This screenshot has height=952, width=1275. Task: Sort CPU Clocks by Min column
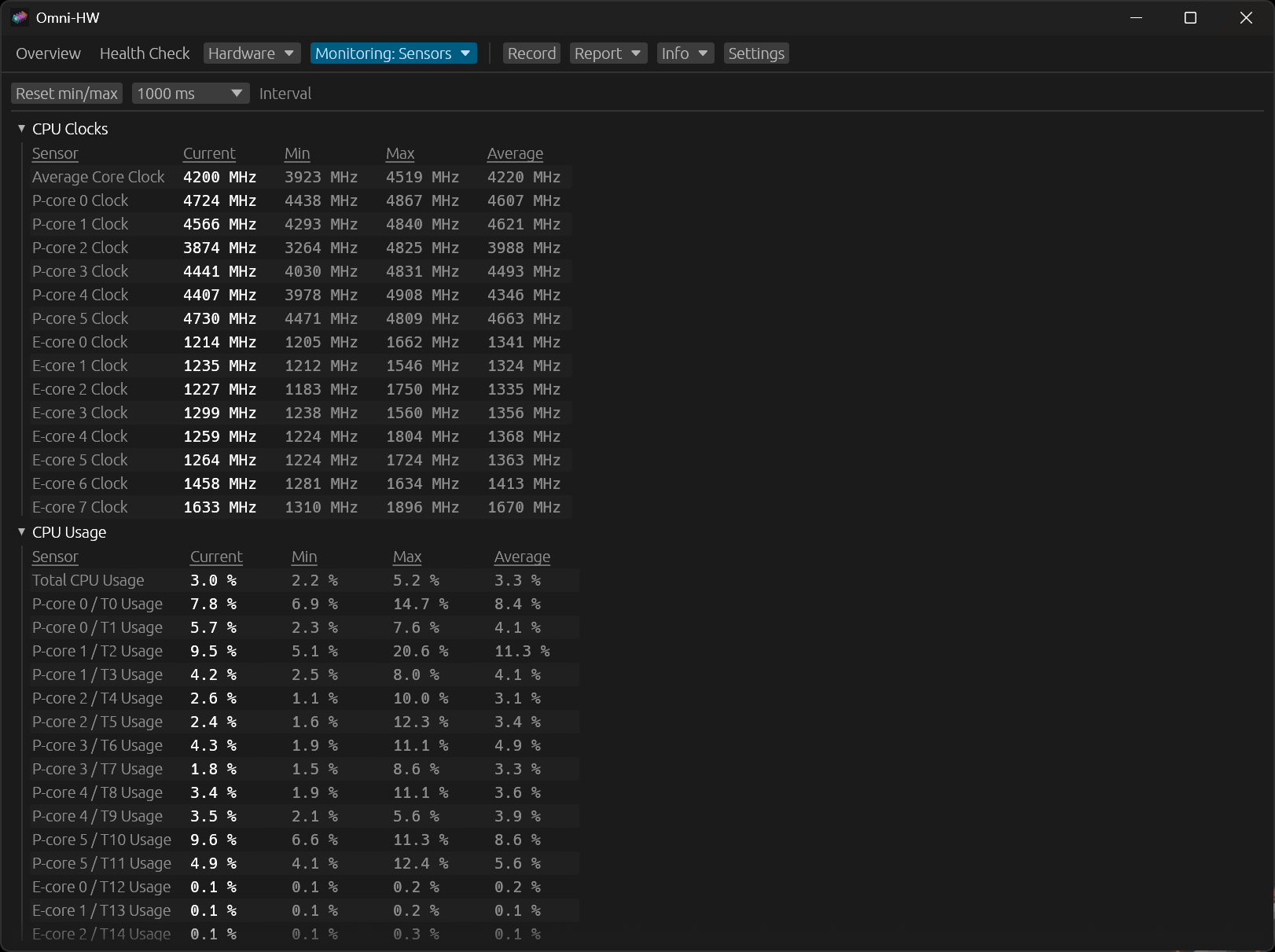click(297, 153)
